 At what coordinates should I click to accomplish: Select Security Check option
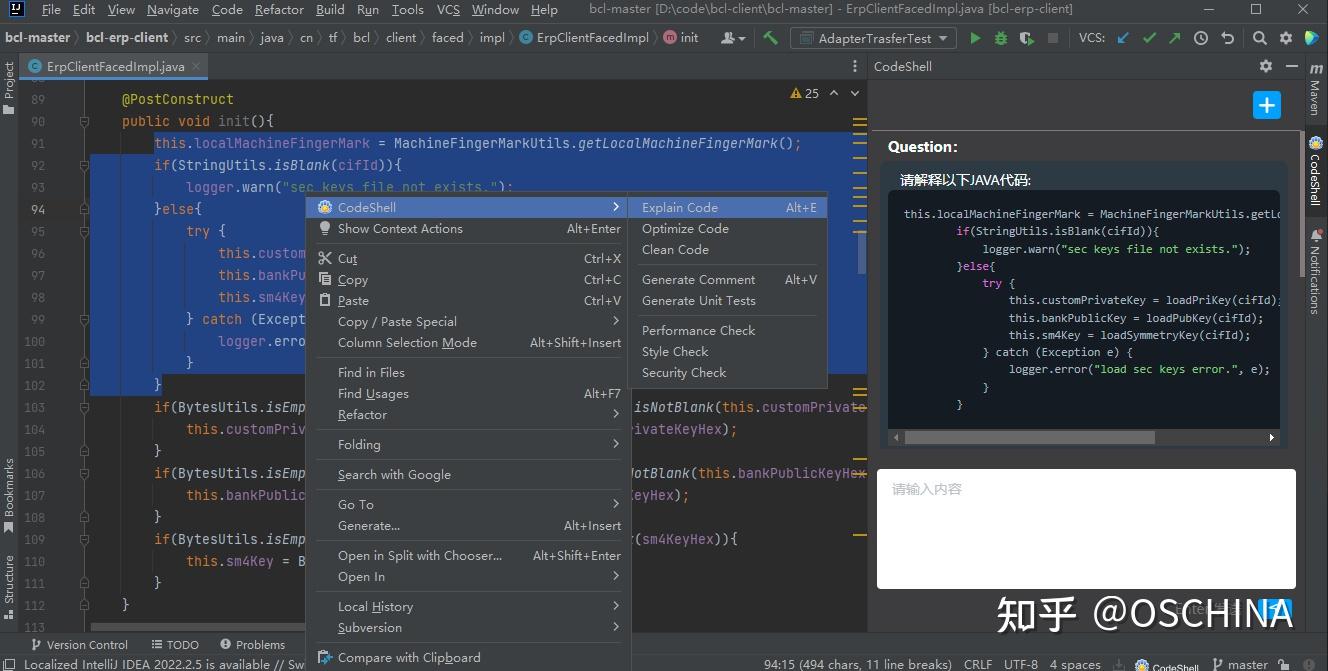point(727,372)
